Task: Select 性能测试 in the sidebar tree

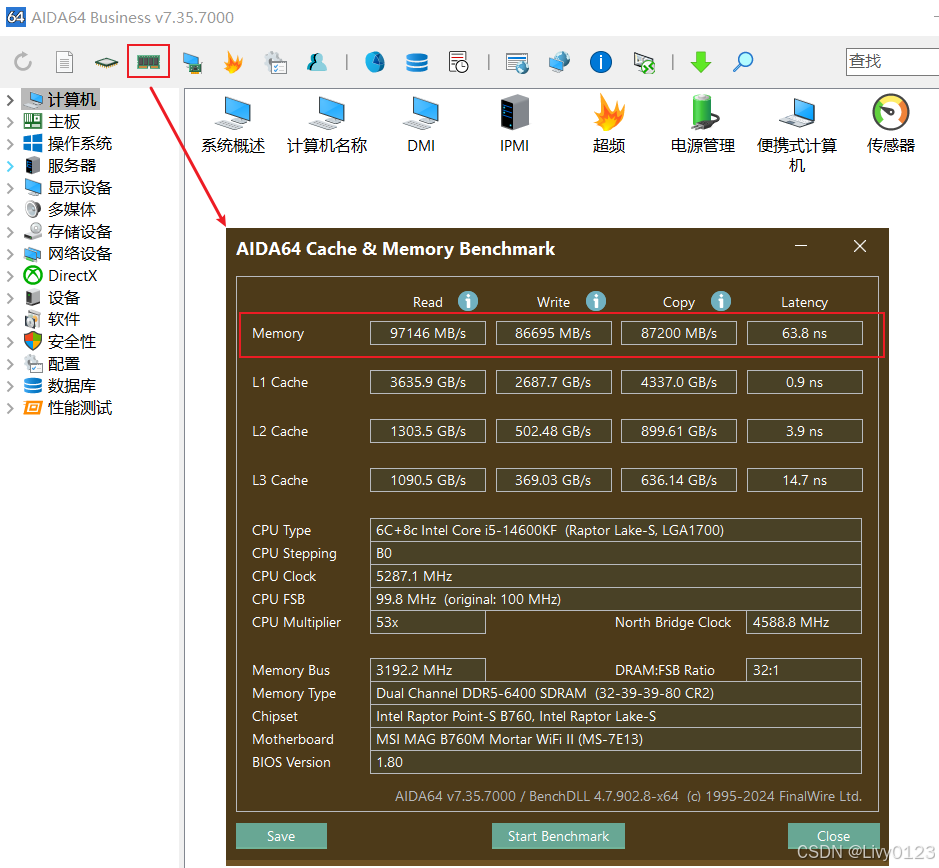Action: coord(79,408)
